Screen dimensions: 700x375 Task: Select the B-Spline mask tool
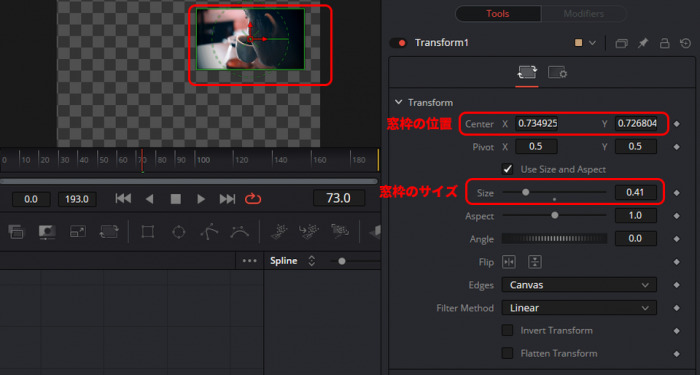pos(240,232)
